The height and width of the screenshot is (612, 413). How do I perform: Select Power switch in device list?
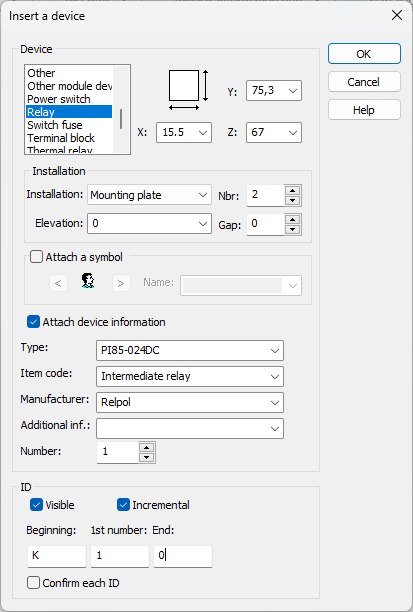pos(59,99)
